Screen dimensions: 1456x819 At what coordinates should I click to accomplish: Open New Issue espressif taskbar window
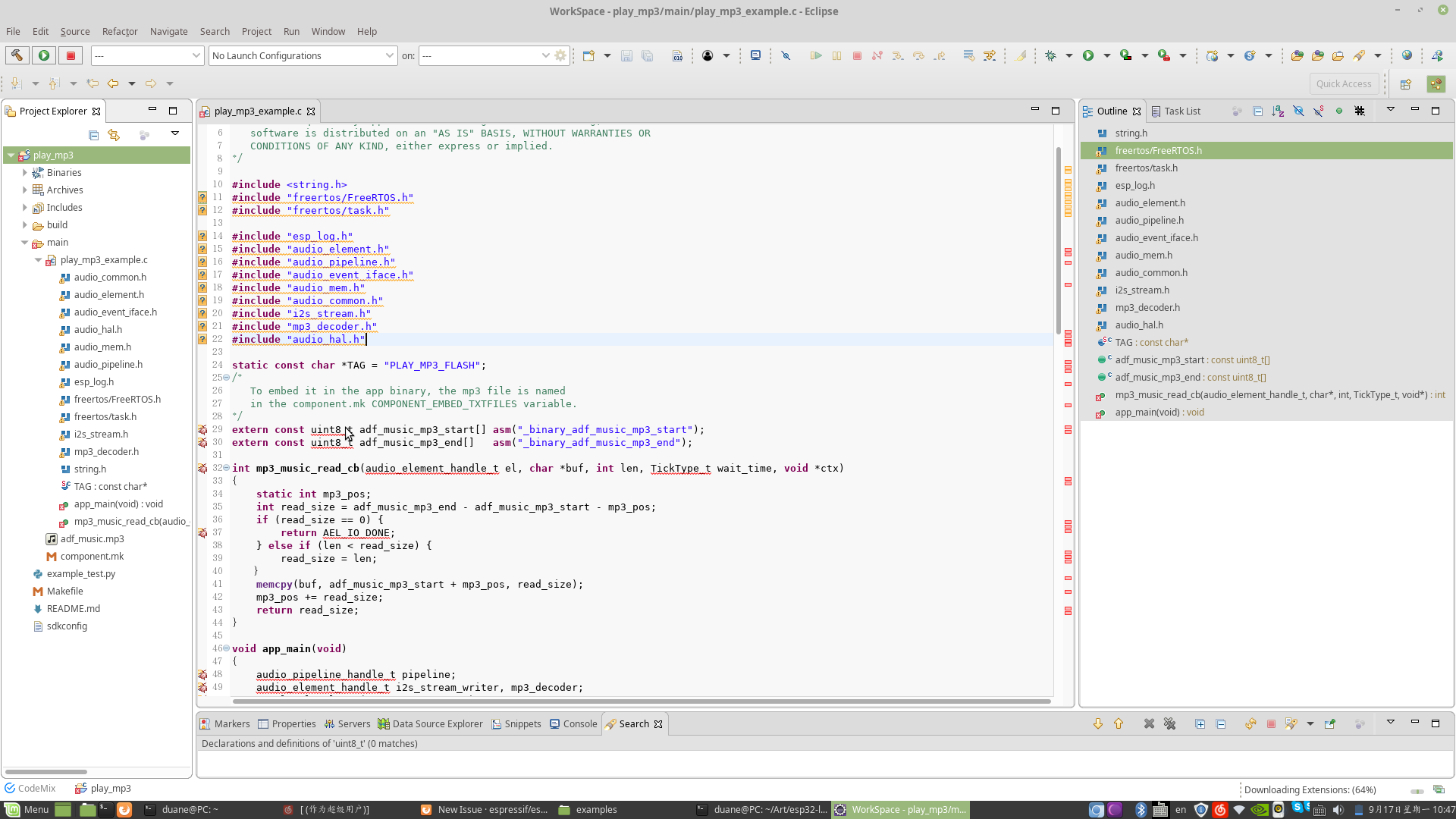point(485,810)
